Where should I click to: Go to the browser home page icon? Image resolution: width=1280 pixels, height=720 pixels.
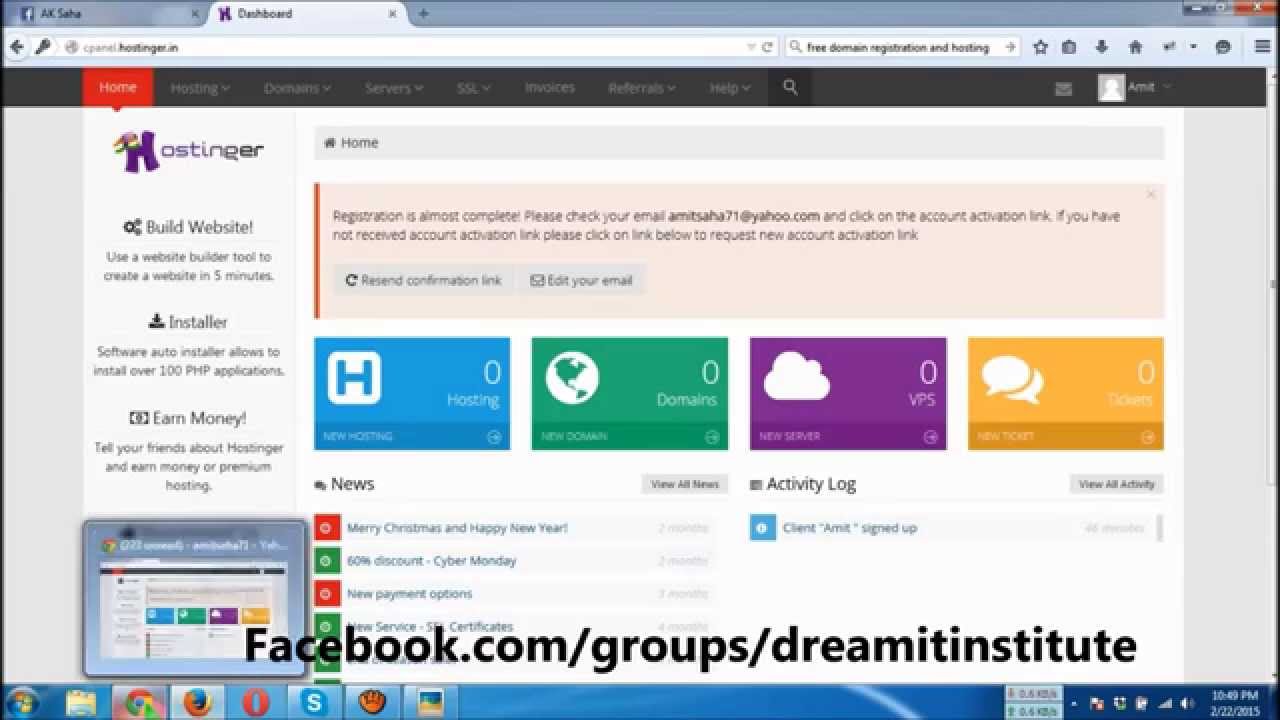[1135, 47]
